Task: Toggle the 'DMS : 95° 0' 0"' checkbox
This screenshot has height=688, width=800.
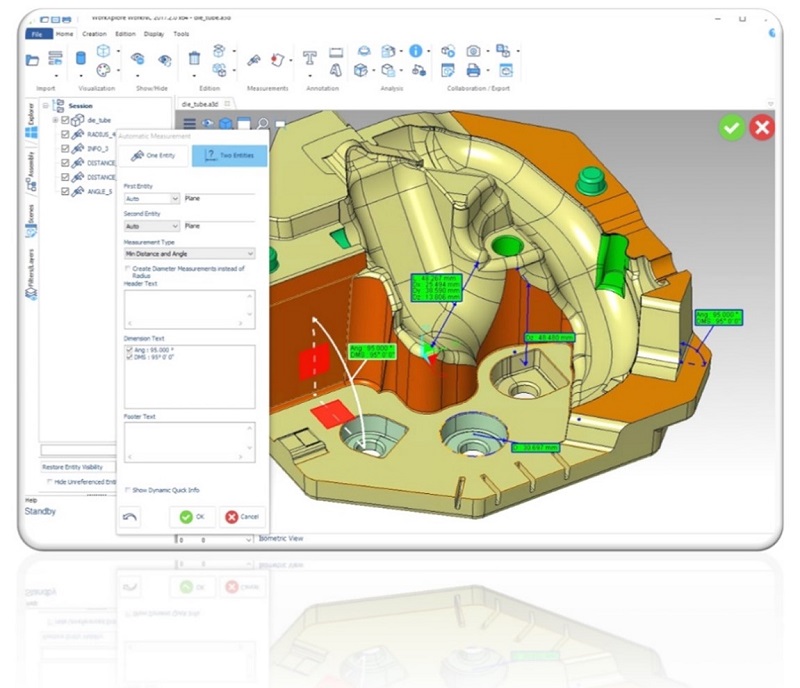Action: [129, 357]
